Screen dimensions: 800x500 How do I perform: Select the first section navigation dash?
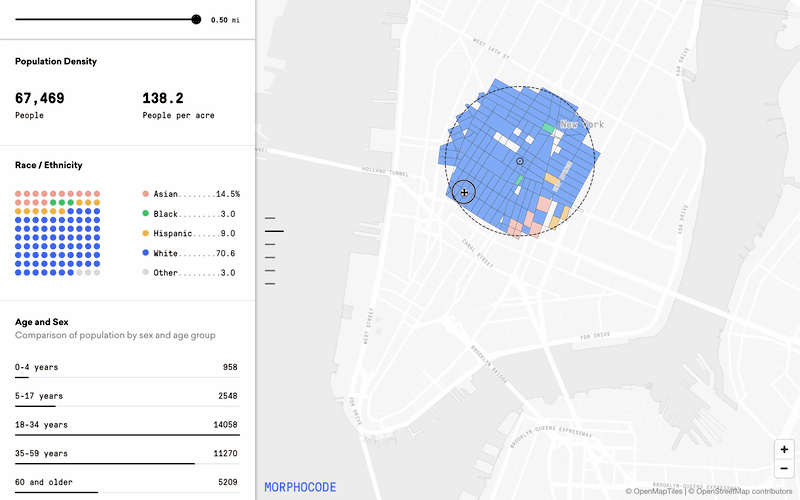pos(270,218)
